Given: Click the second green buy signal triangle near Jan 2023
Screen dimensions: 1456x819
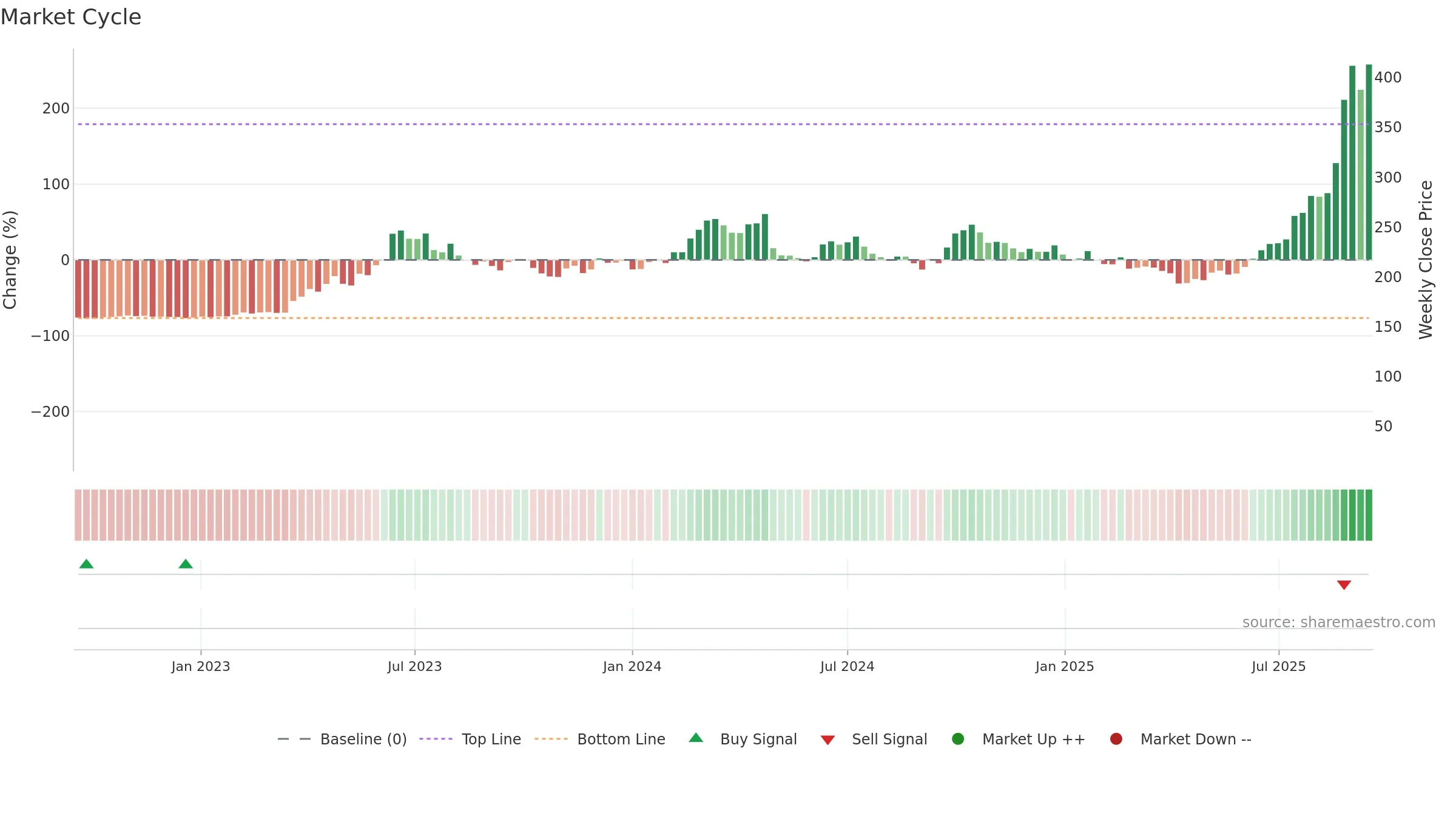Looking at the screenshot, I should point(186,564).
